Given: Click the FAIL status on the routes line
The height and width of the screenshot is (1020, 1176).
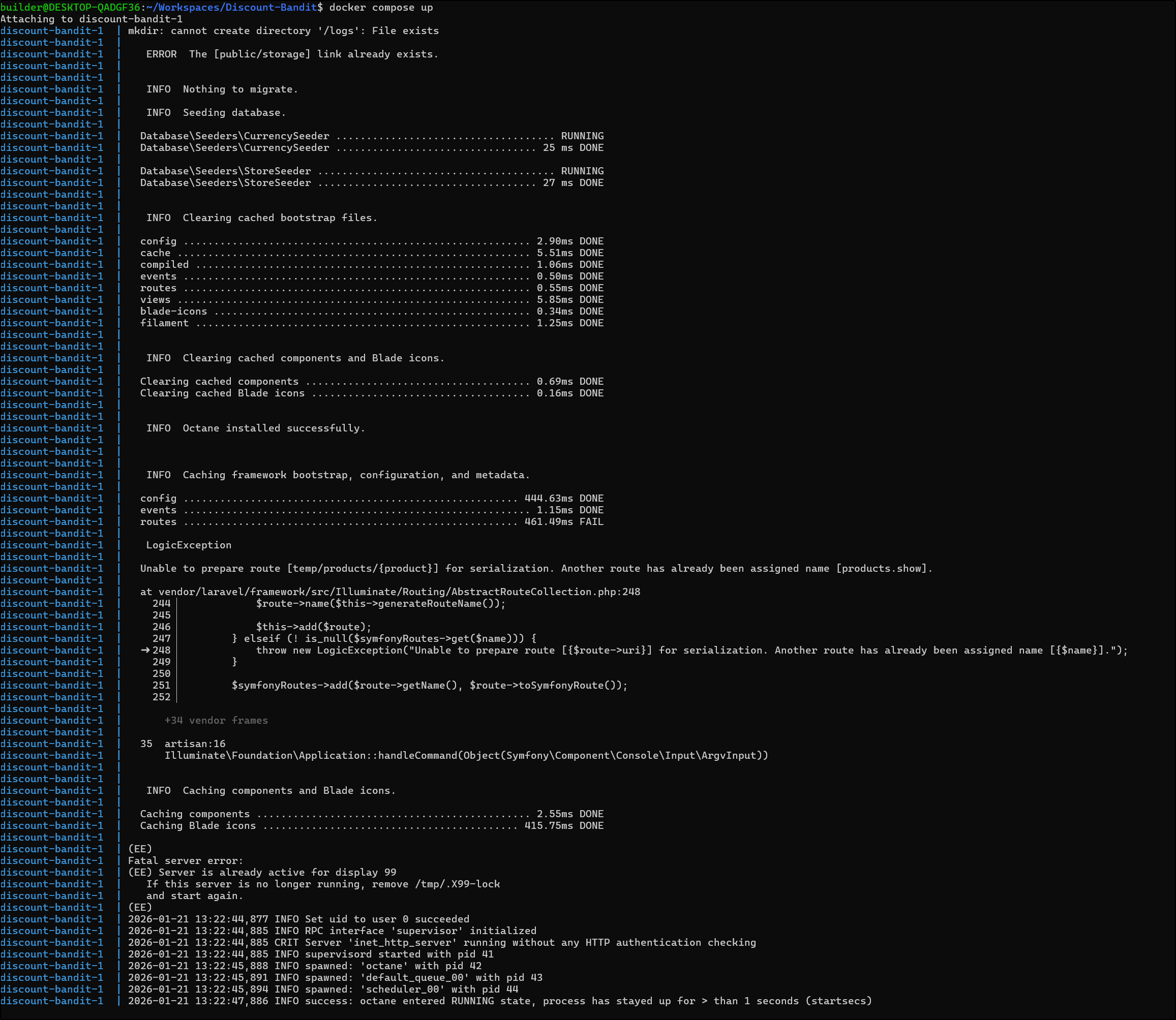Looking at the screenshot, I should click(x=591, y=521).
